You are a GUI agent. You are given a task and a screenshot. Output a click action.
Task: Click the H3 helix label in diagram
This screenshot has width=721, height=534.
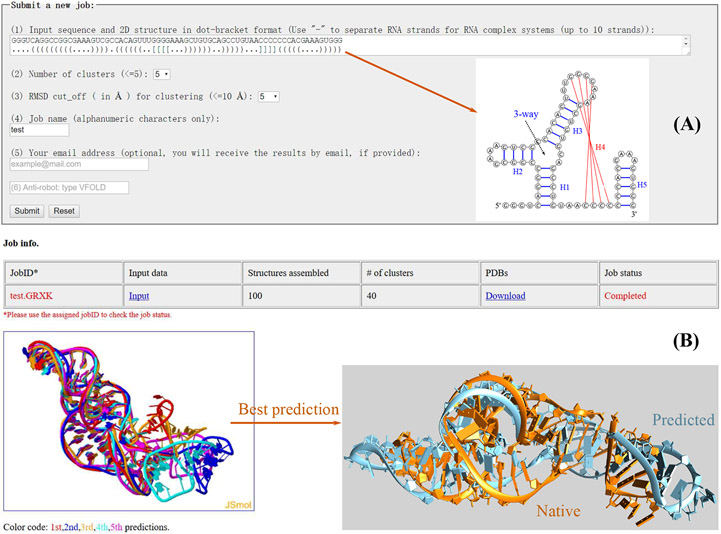(578, 131)
